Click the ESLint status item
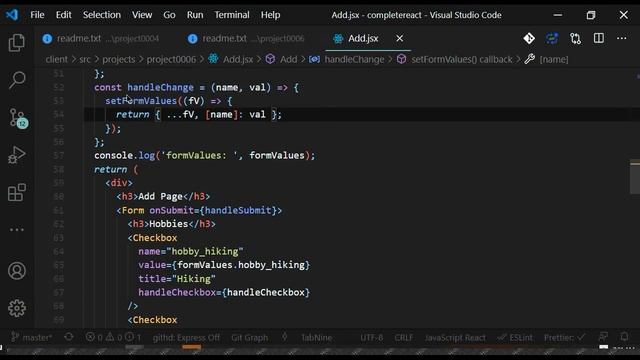640x360 pixels. [x=515, y=338]
